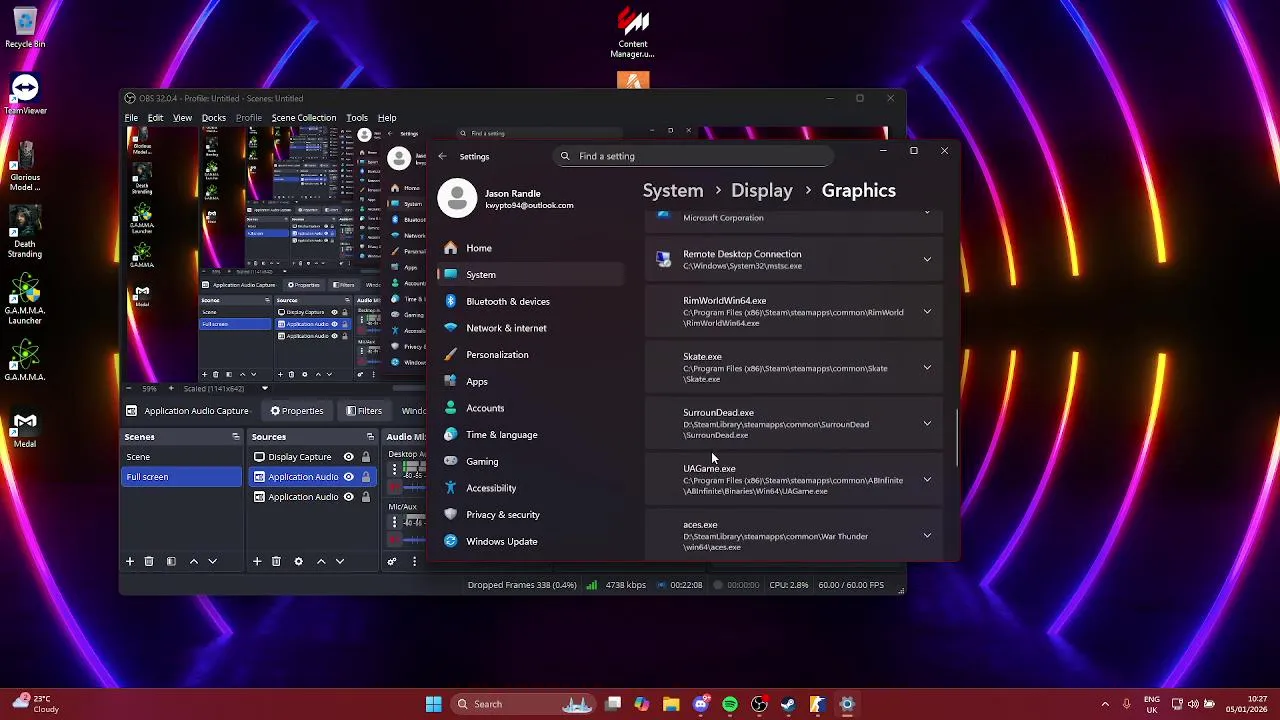Open Content Manager desktop shortcut

point(632,32)
